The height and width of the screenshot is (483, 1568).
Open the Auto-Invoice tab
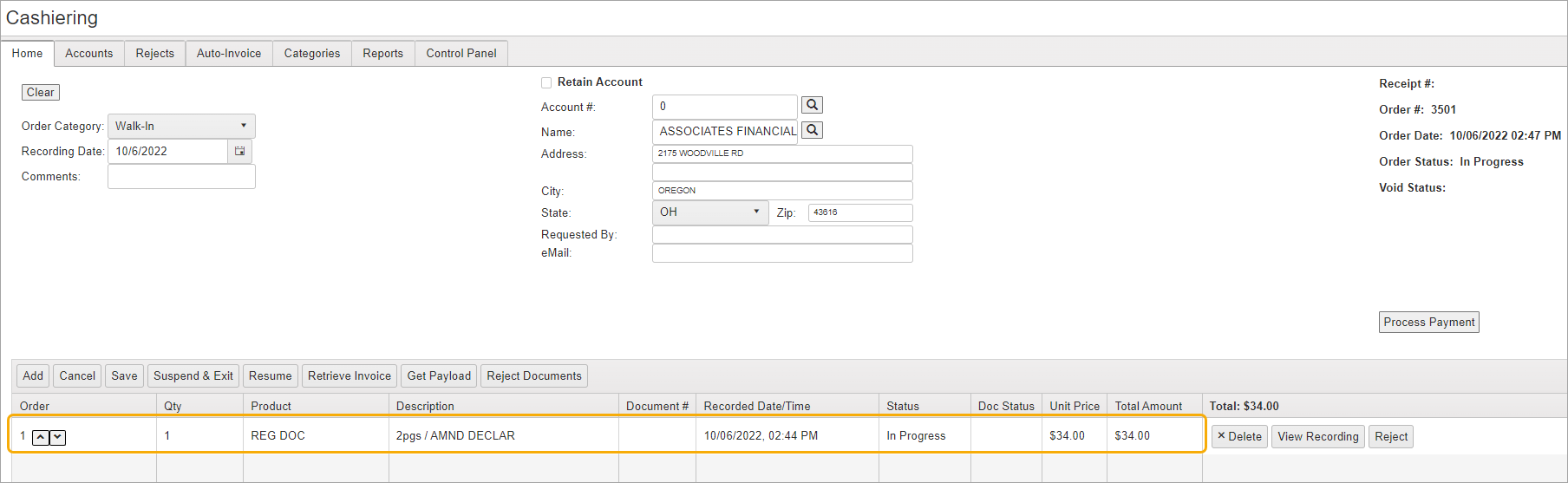click(229, 53)
